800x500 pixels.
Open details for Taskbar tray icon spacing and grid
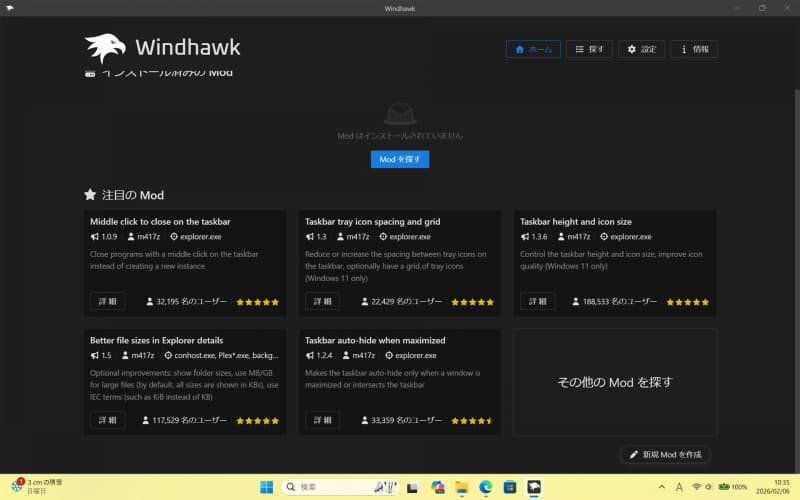[322, 302]
